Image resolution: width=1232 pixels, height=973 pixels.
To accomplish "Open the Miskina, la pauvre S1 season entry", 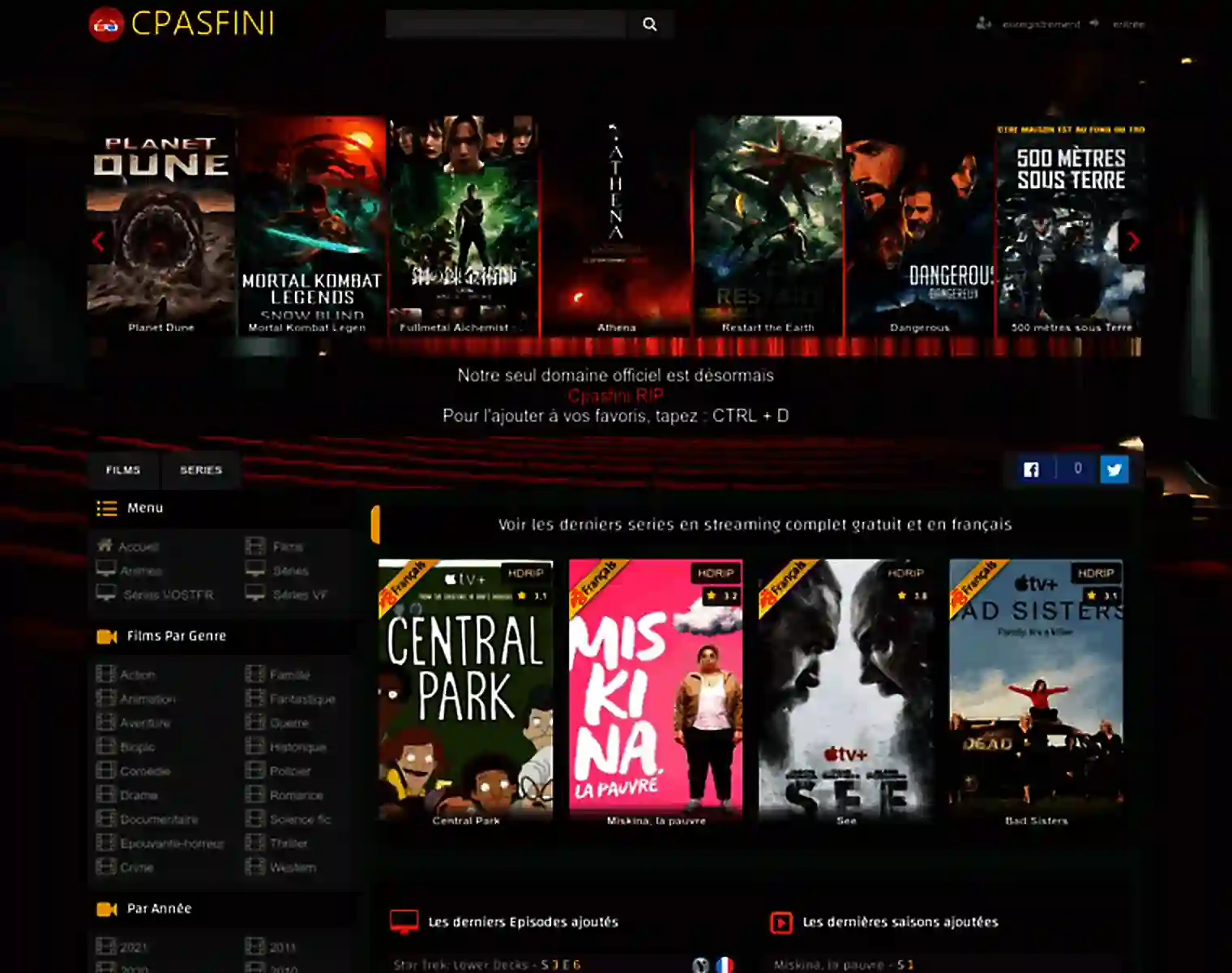I will click(x=844, y=965).
